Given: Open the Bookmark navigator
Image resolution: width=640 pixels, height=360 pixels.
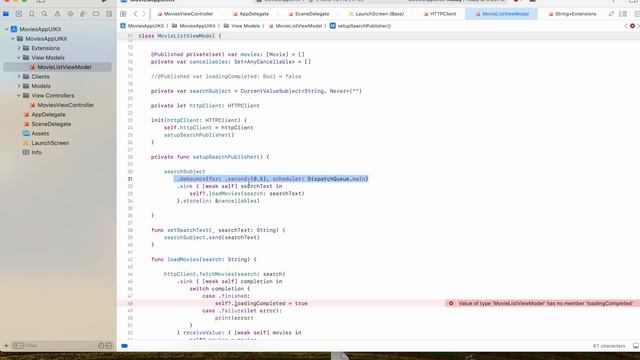Looking at the screenshot, I should (x=31, y=14).
